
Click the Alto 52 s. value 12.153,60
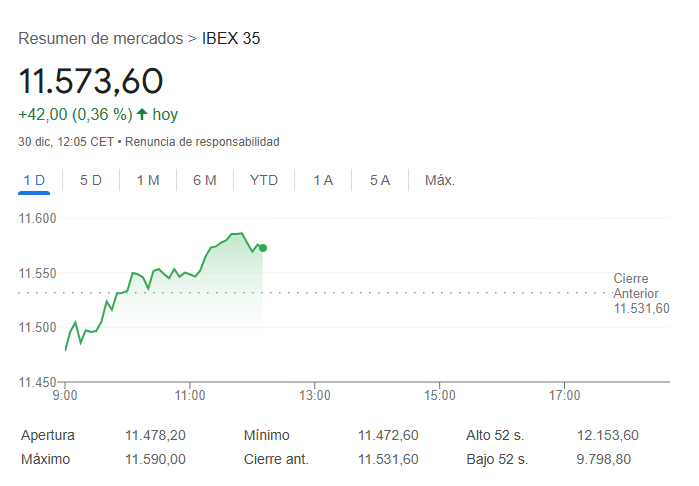(608, 435)
